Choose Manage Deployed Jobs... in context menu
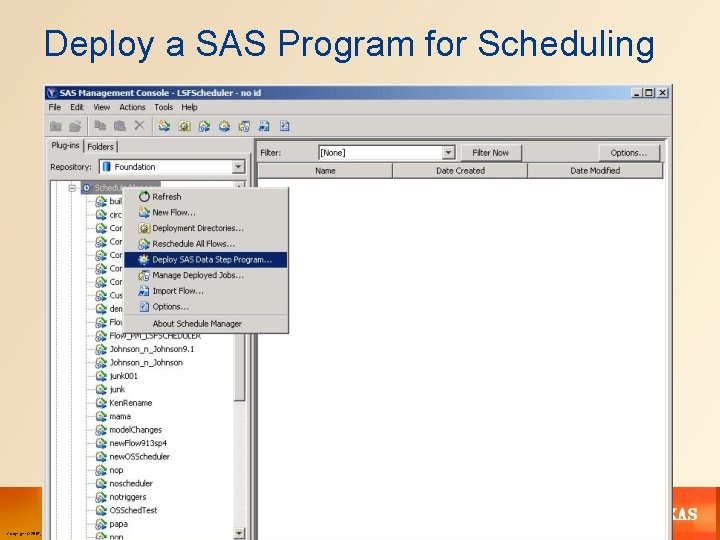The image size is (720, 540). coord(206,275)
